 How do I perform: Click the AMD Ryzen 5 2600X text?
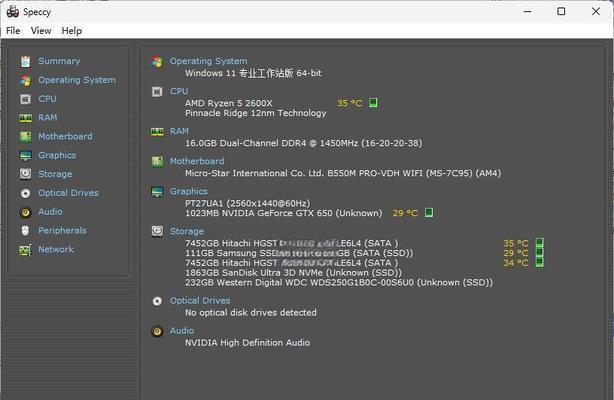[229, 103]
